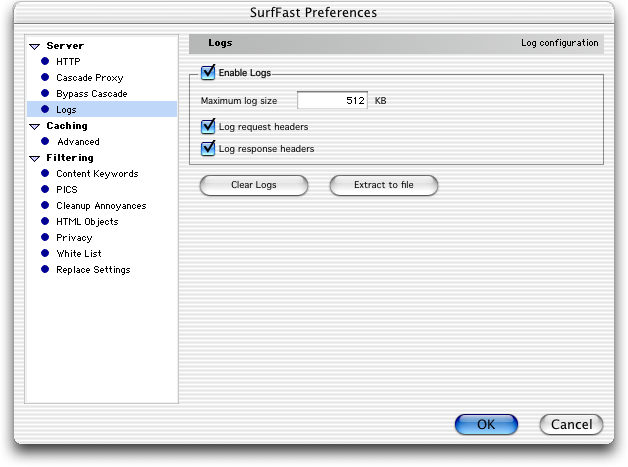
Task: Uncheck the Enable Logs checkbox
Action: pos(208,72)
